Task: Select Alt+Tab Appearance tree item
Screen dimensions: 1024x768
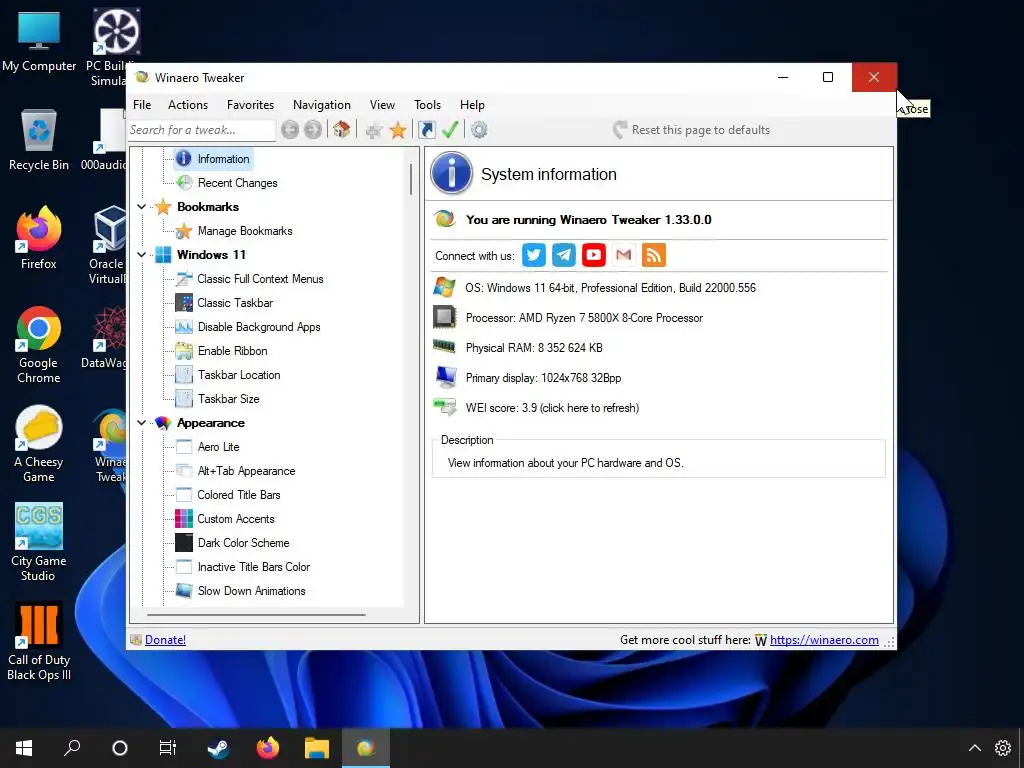Action: (246, 471)
